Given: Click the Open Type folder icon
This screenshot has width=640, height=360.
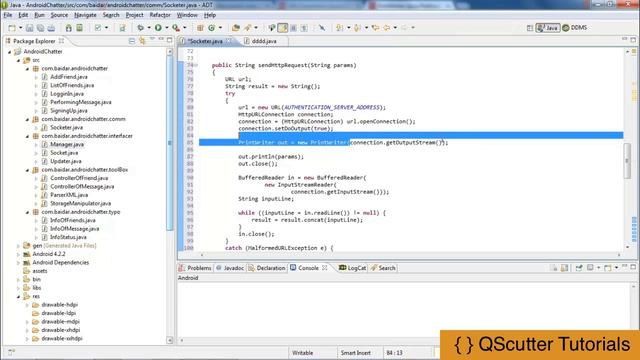Looking at the screenshot, I should (236, 28).
